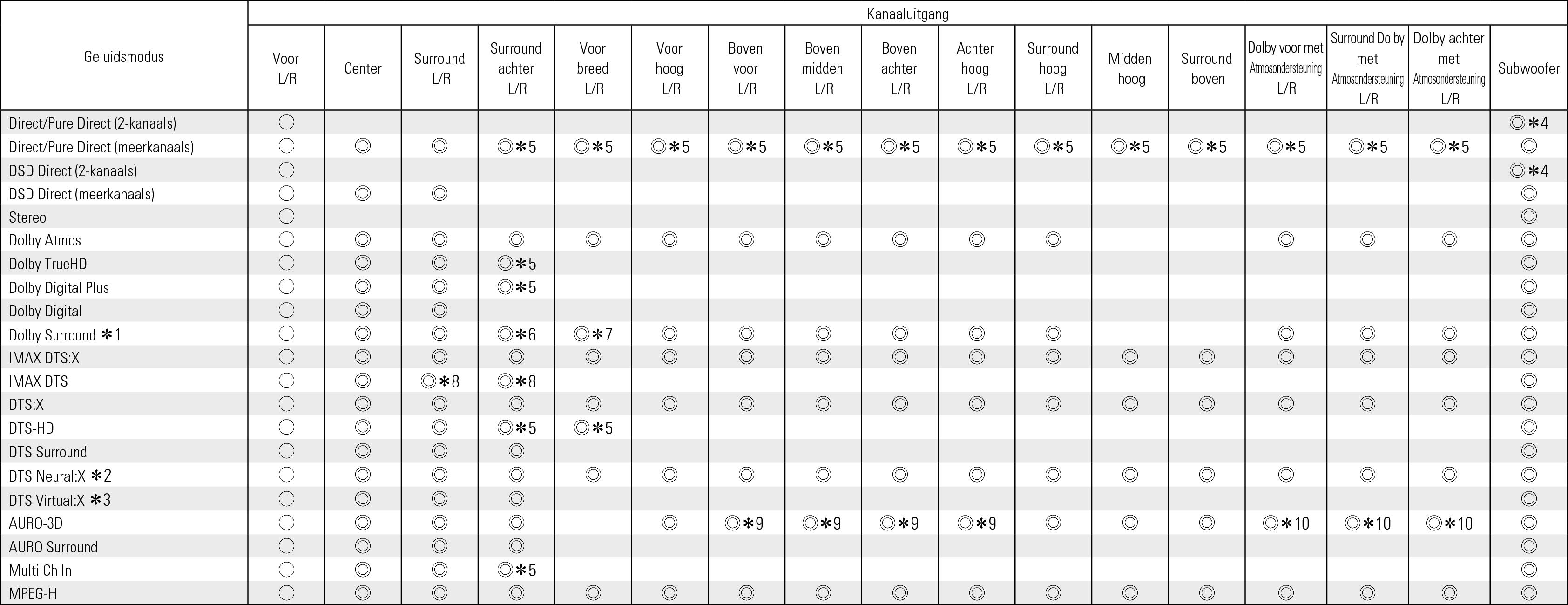1568x605 pixels.
Task: Click the Surround achter L/R column header
Action: (x=516, y=68)
